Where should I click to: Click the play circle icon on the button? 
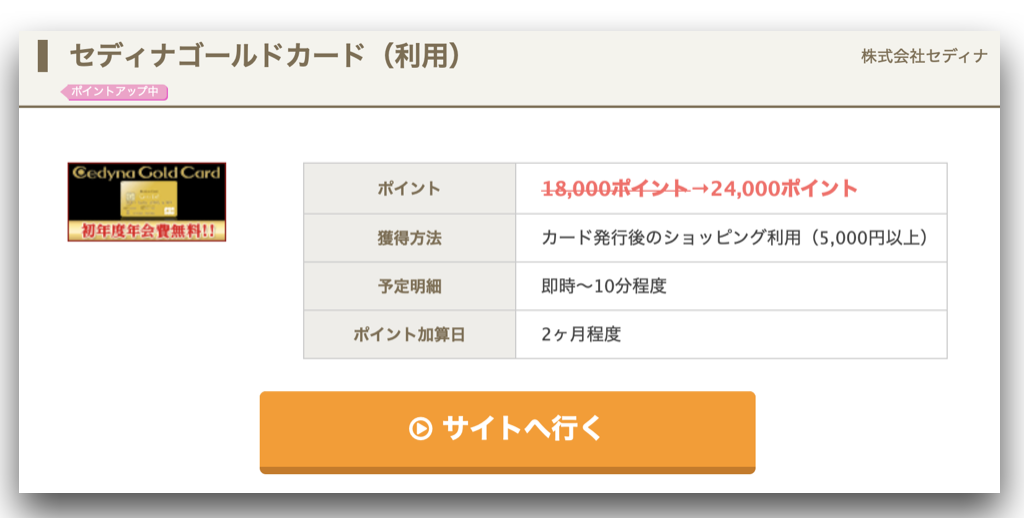pyautogui.click(x=421, y=429)
